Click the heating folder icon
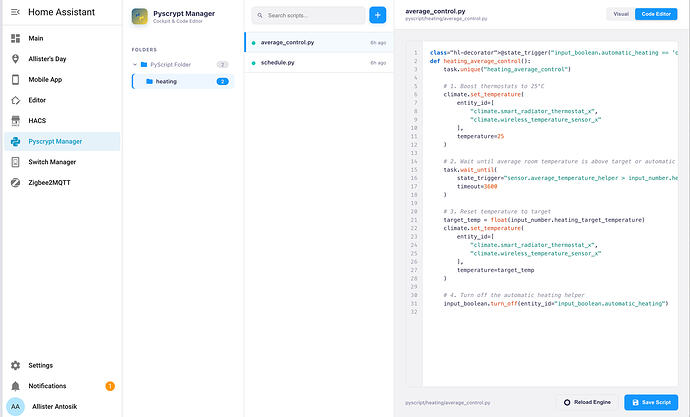The height and width of the screenshot is (417, 690). tap(149, 81)
